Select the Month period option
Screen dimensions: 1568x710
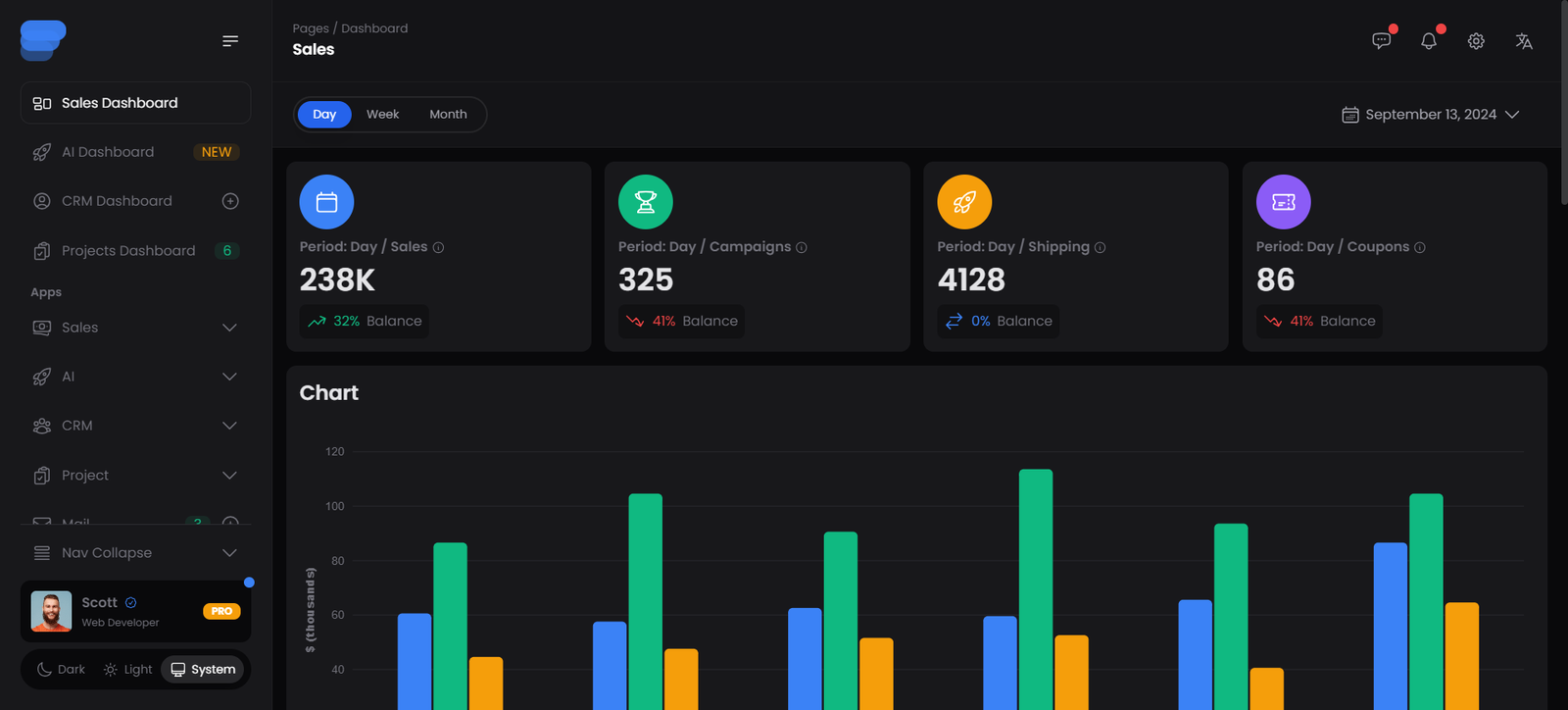pos(448,115)
